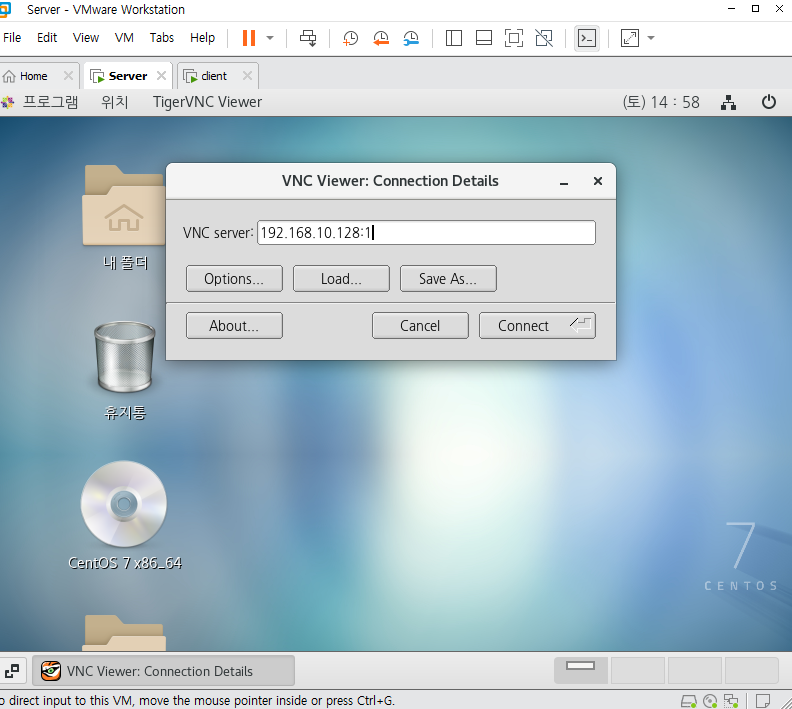
Task: Click the message log status icon
Action: (x=763, y=701)
